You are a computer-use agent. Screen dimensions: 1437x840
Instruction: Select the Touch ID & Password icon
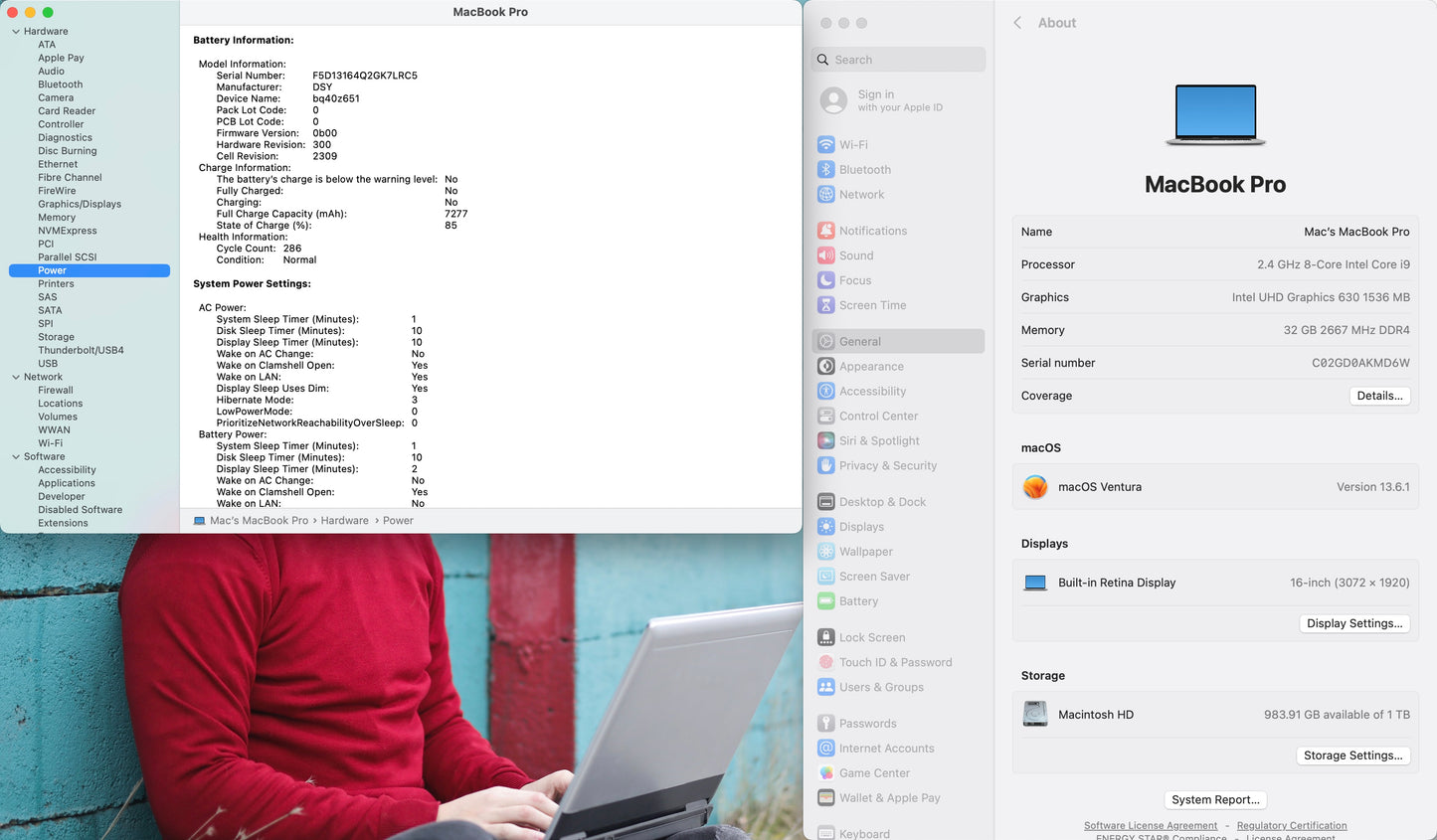tap(825, 662)
